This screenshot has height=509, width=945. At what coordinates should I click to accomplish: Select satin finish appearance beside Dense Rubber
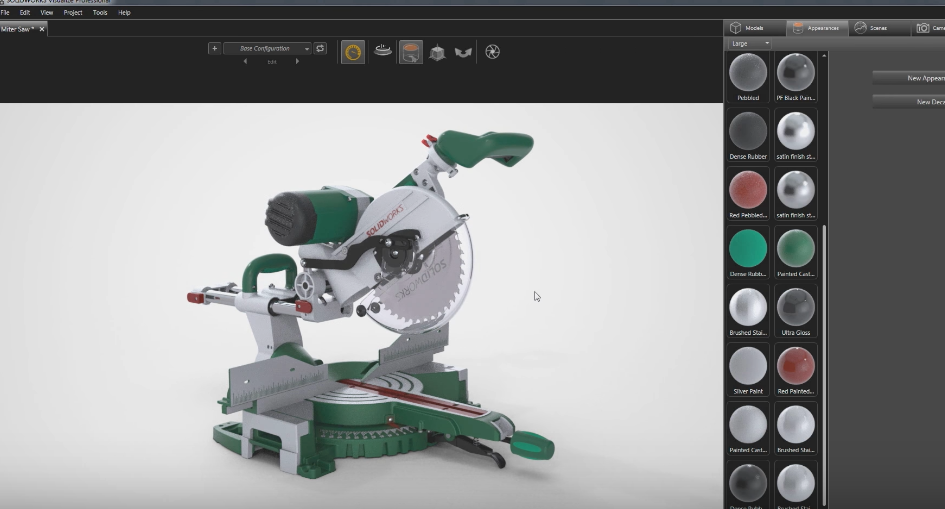coord(796,136)
